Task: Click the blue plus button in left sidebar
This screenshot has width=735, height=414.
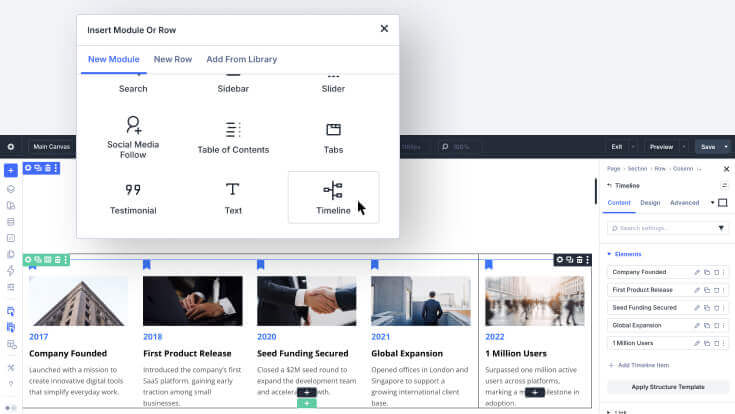Action: coord(11,170)
